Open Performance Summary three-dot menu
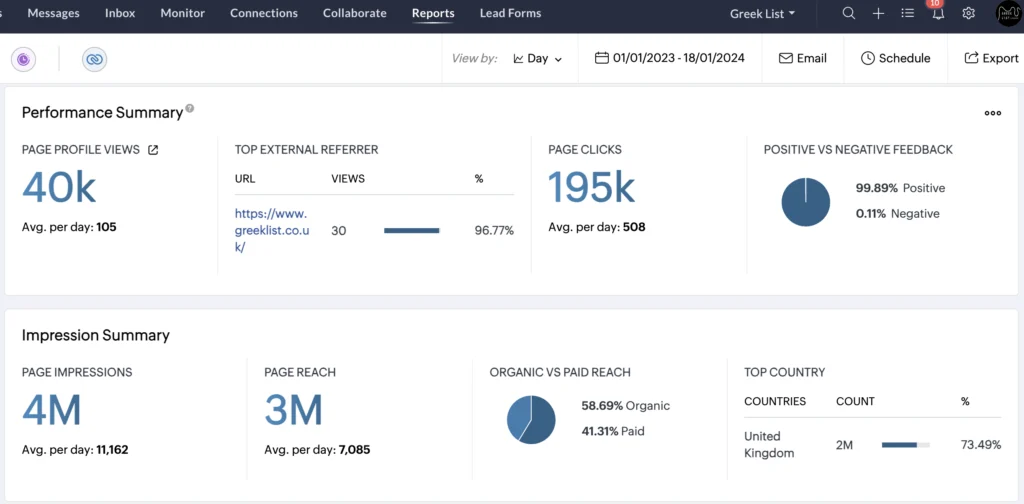1024x504 pixels. click(x=993, y=113)
